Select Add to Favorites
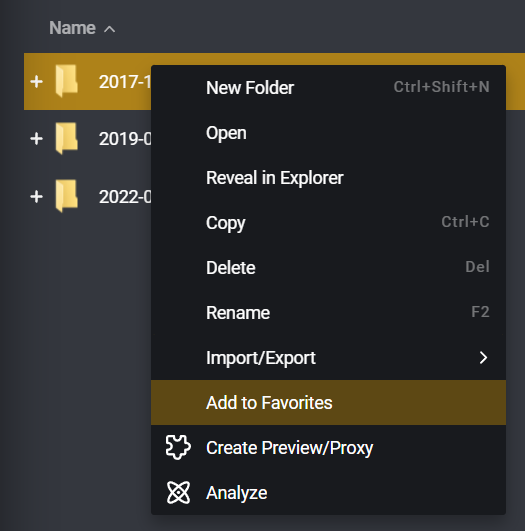Viewport: 525px width, 531px height. [x=328, y=403]
